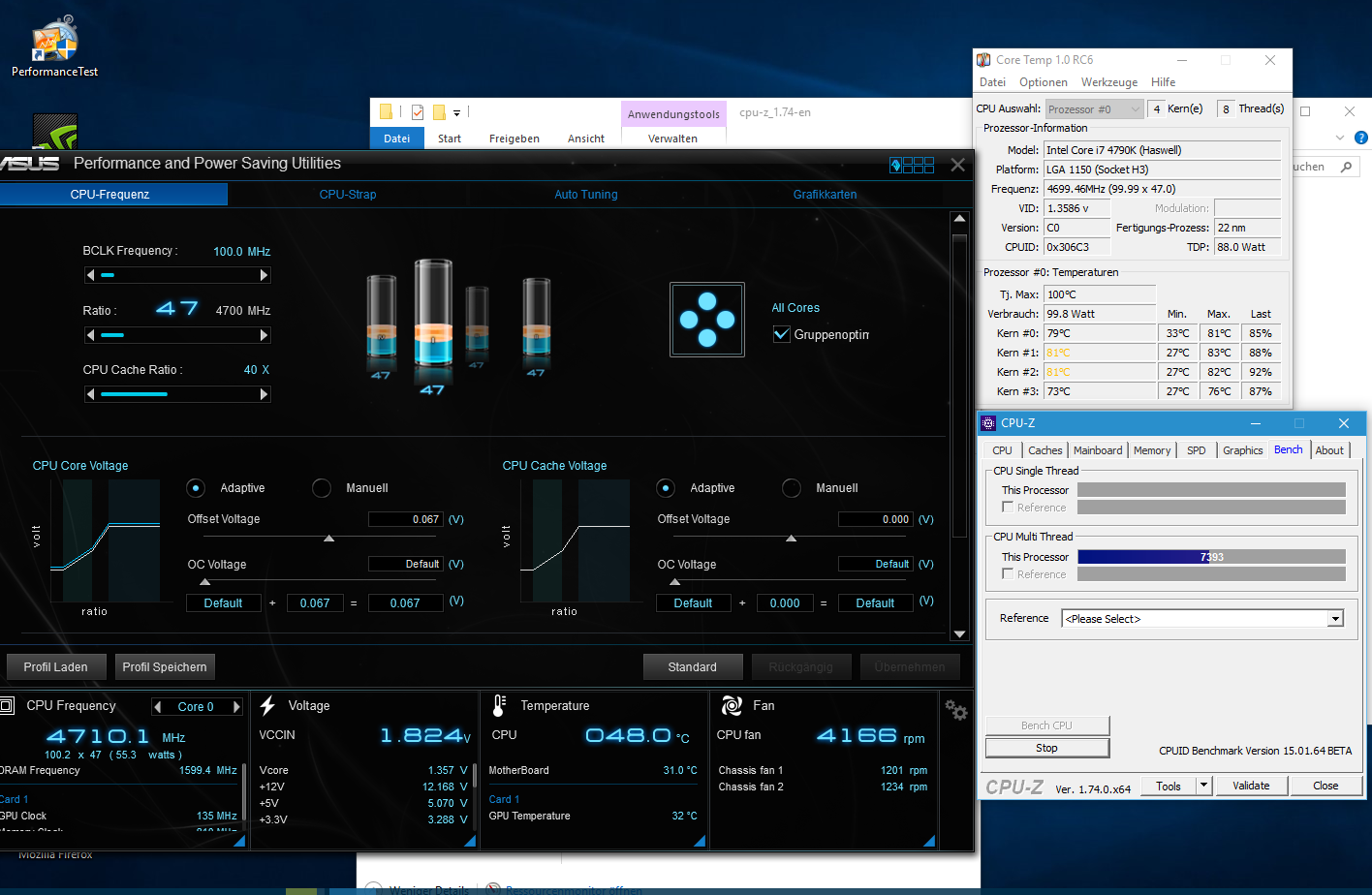Open the Werkzeuge menu in Core Temp

click(1109, 82)
